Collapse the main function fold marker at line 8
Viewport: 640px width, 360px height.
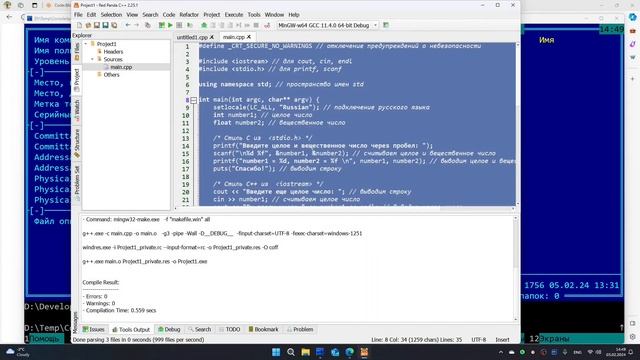pos(193,100)
